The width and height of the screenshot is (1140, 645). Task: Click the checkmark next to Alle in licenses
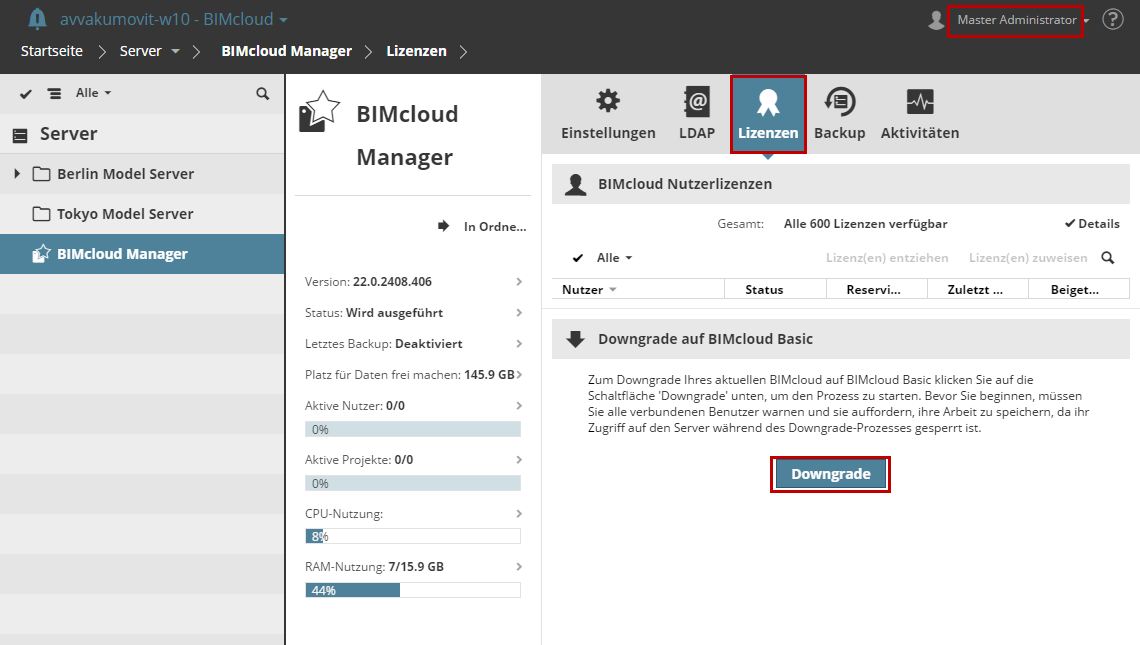coord(578,258)
